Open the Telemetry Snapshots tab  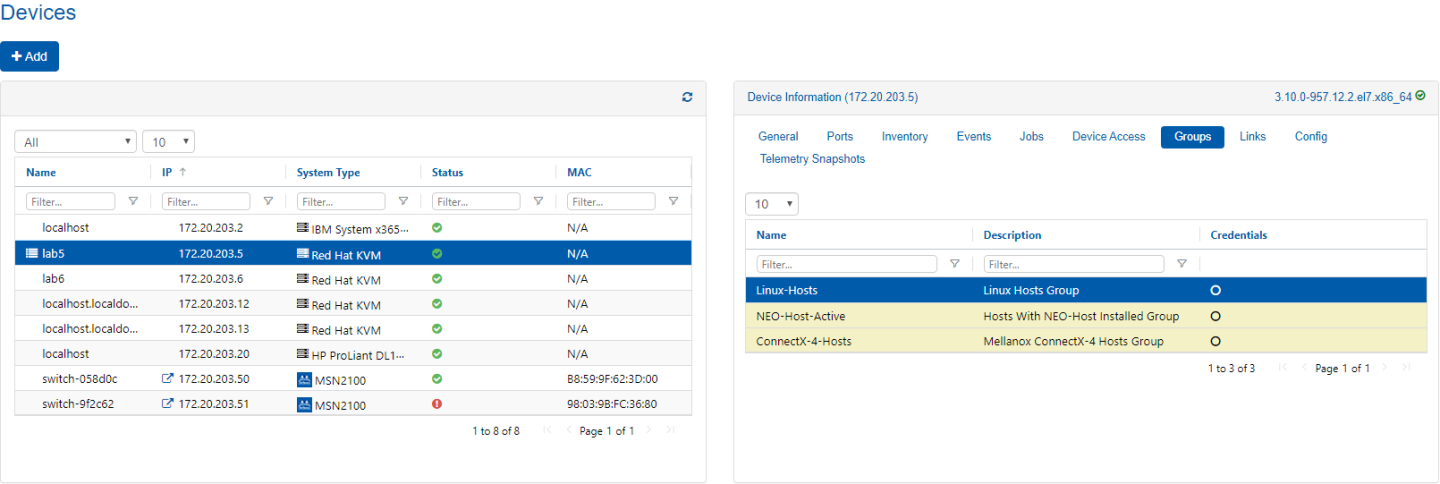(812, 159)
